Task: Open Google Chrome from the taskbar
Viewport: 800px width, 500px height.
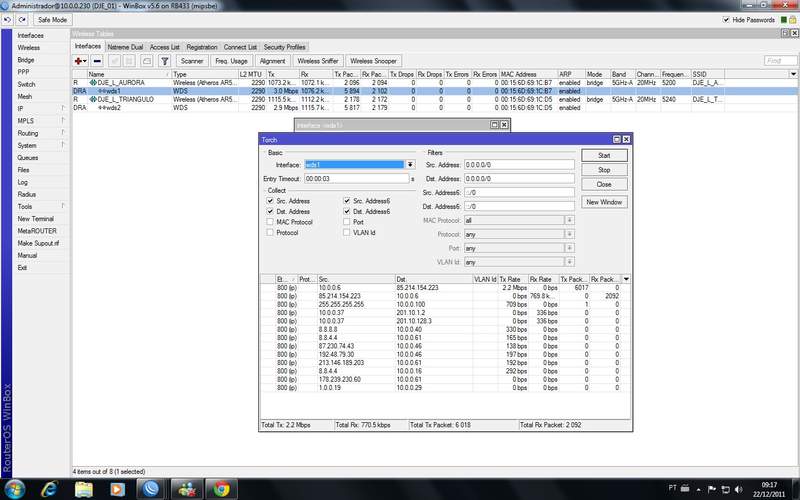Action: (x=222, y=488)
